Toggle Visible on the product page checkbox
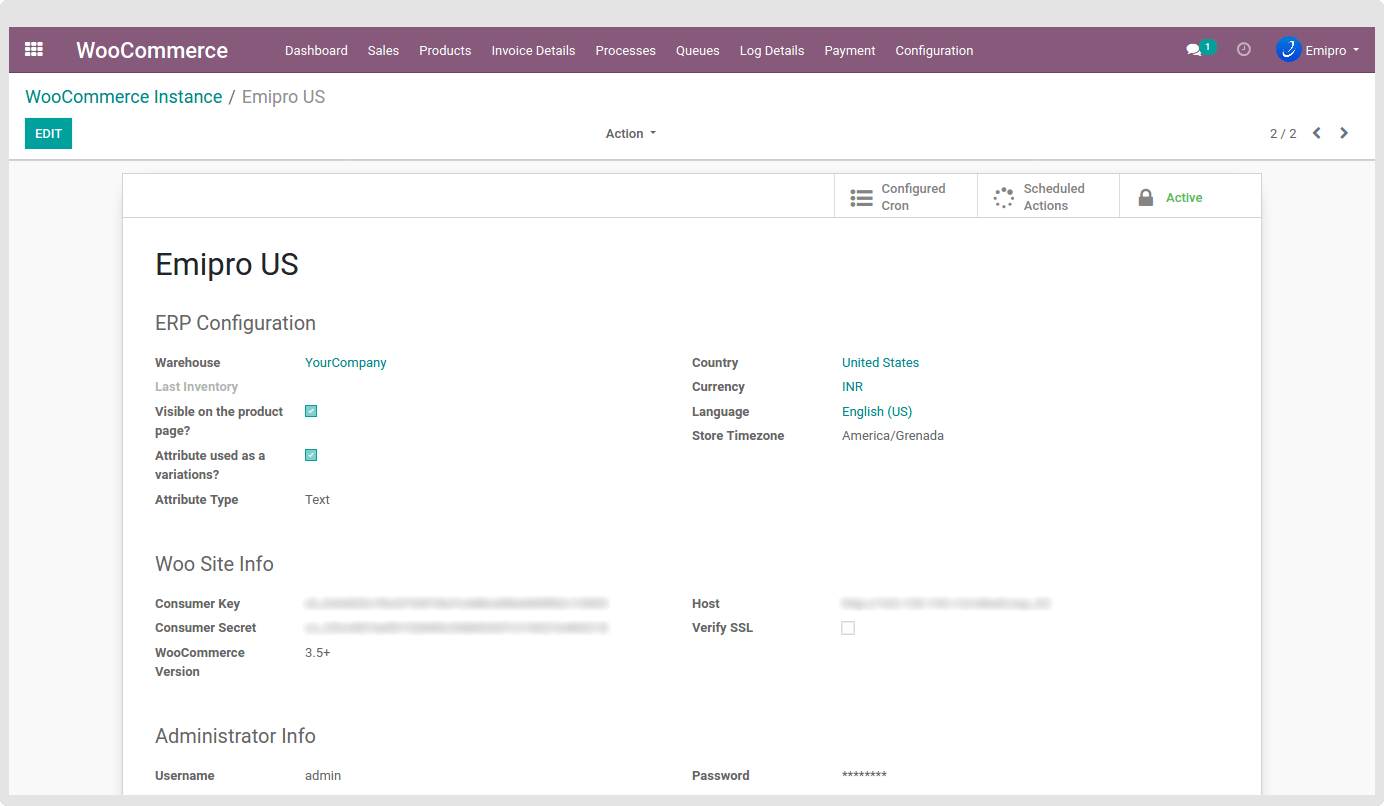 (x=311, y=411)
